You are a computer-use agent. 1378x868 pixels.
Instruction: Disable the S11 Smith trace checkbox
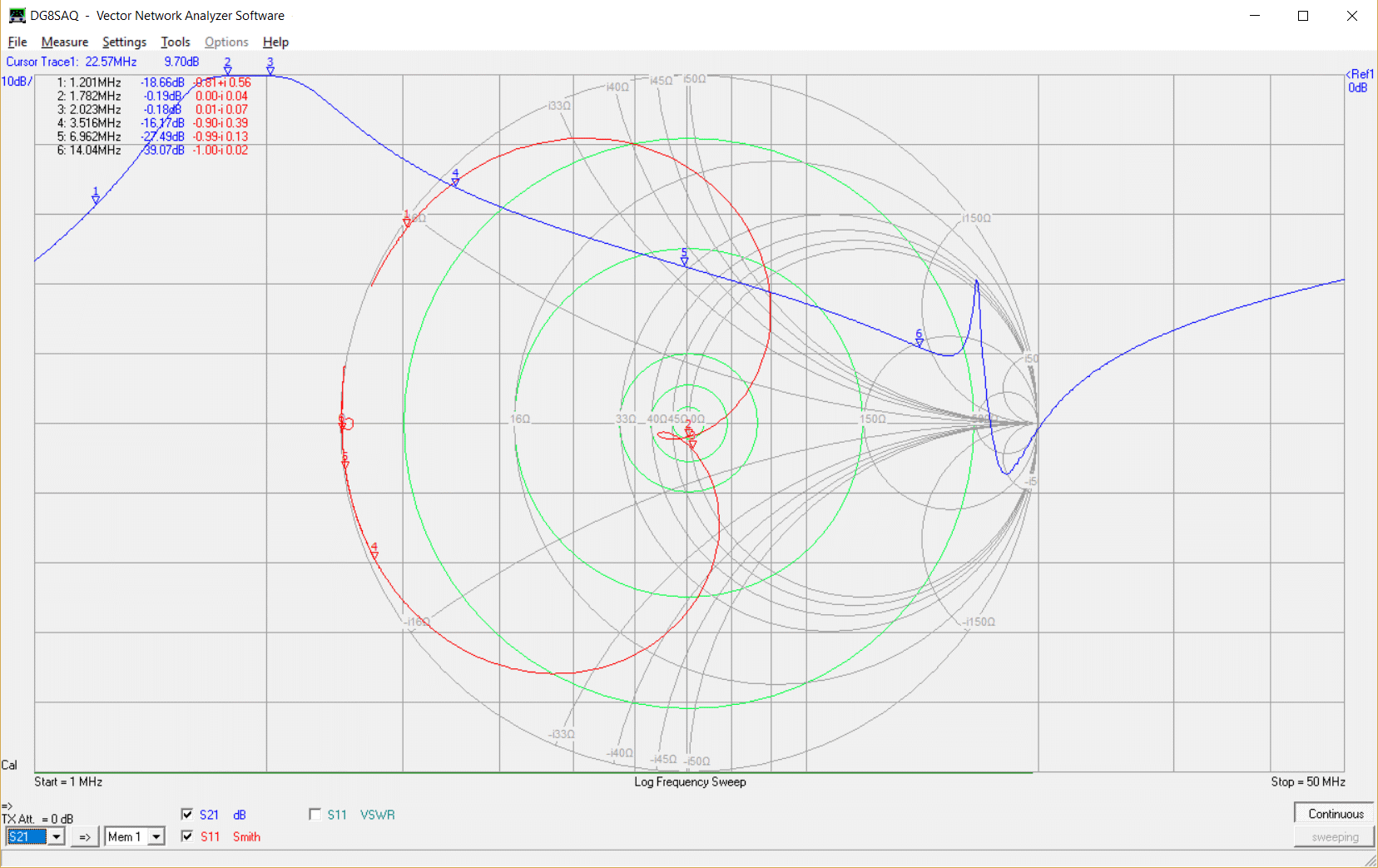click(x=187, y=836)
